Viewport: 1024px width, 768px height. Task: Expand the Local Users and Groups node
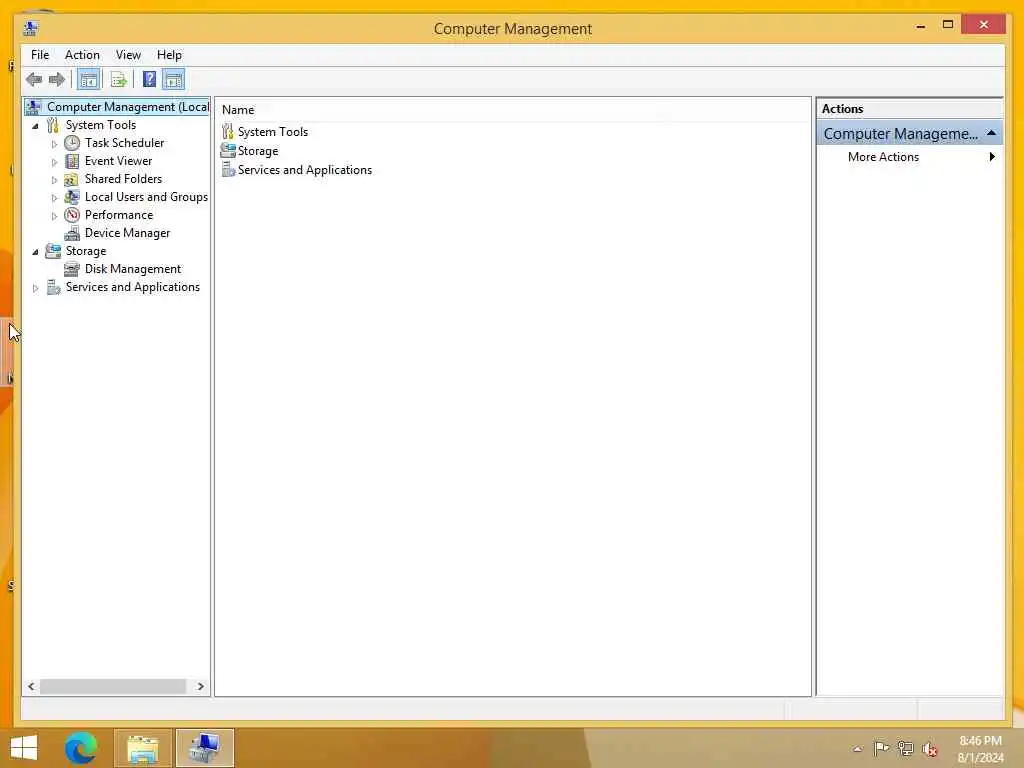pos(54,197)
